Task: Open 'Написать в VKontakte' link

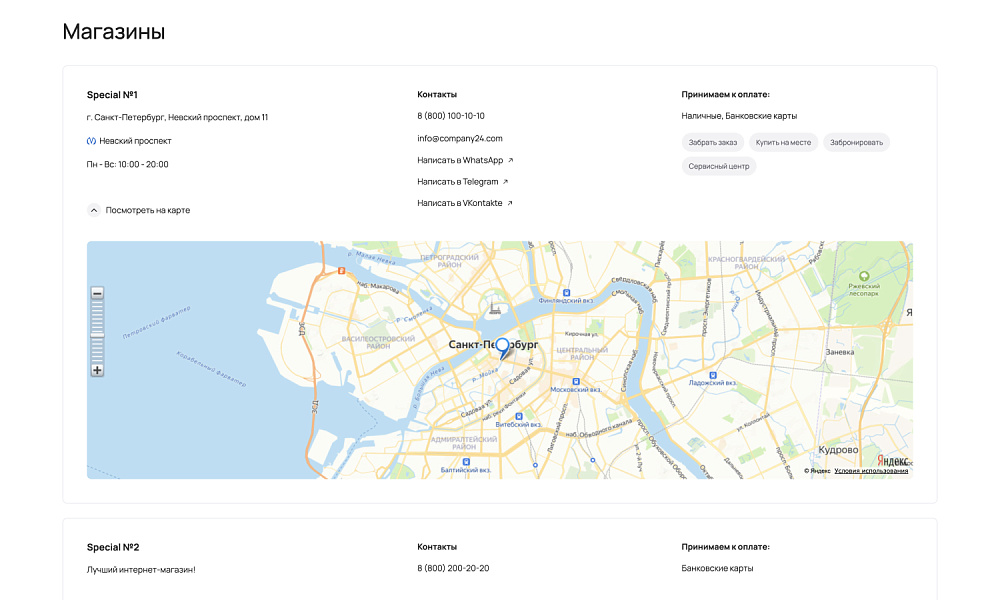Action: click(464, 203)
